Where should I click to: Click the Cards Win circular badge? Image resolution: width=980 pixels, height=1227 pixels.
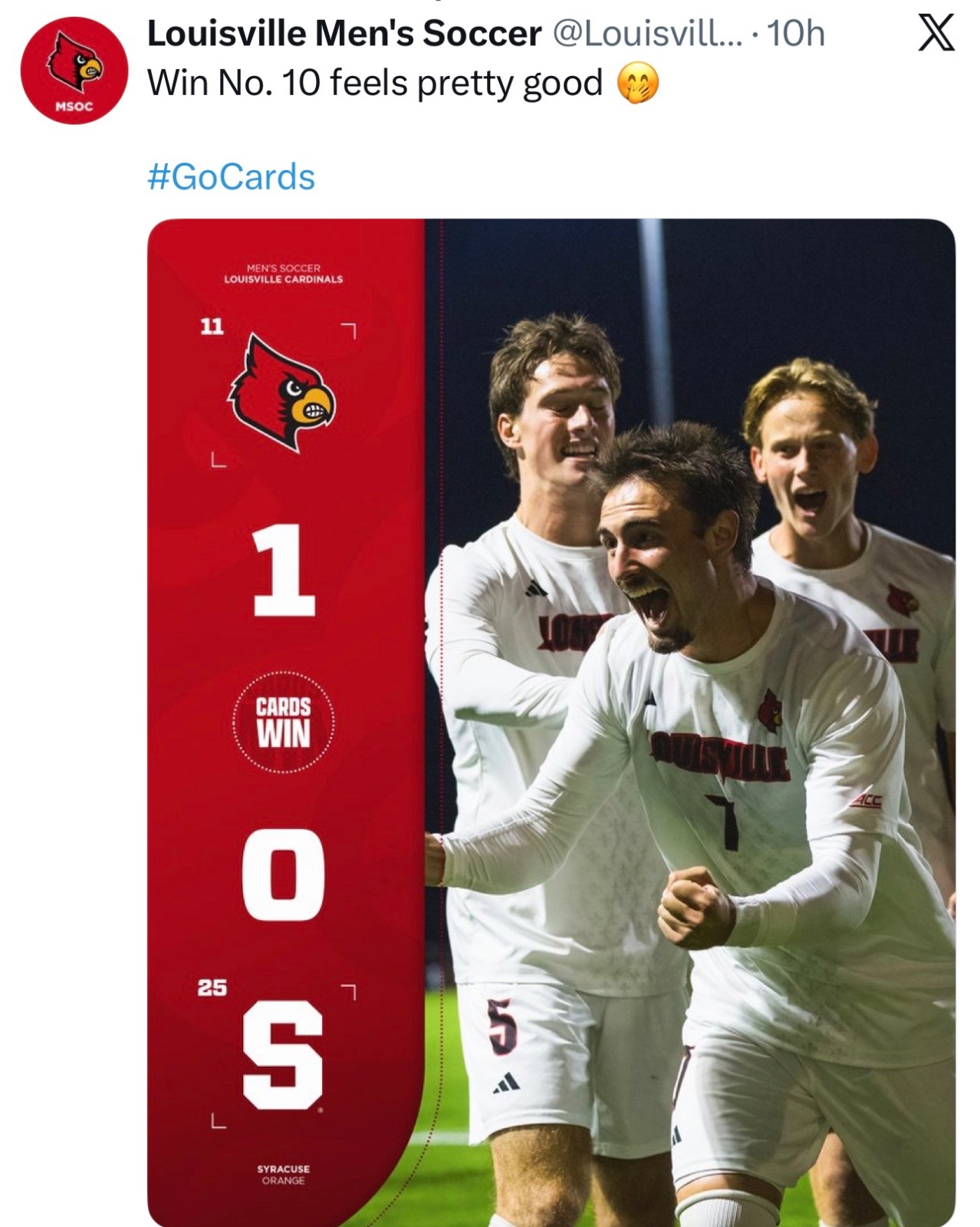coord(284,722)
